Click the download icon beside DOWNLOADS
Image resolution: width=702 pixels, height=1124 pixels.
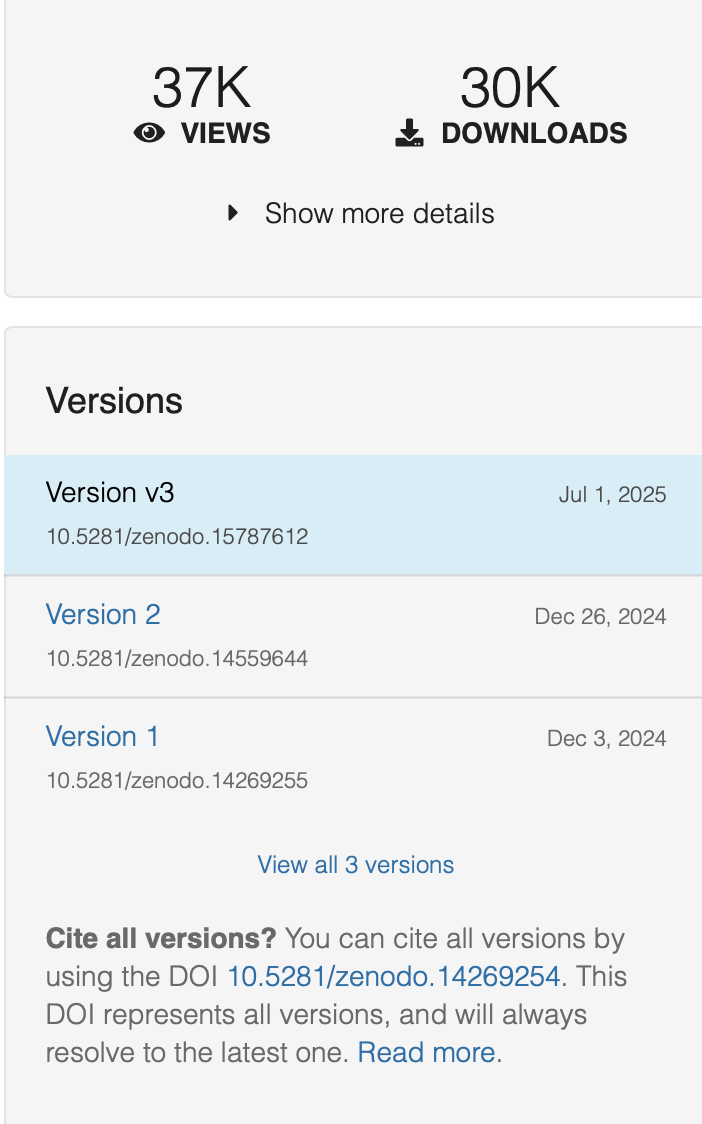coord(409,133)
